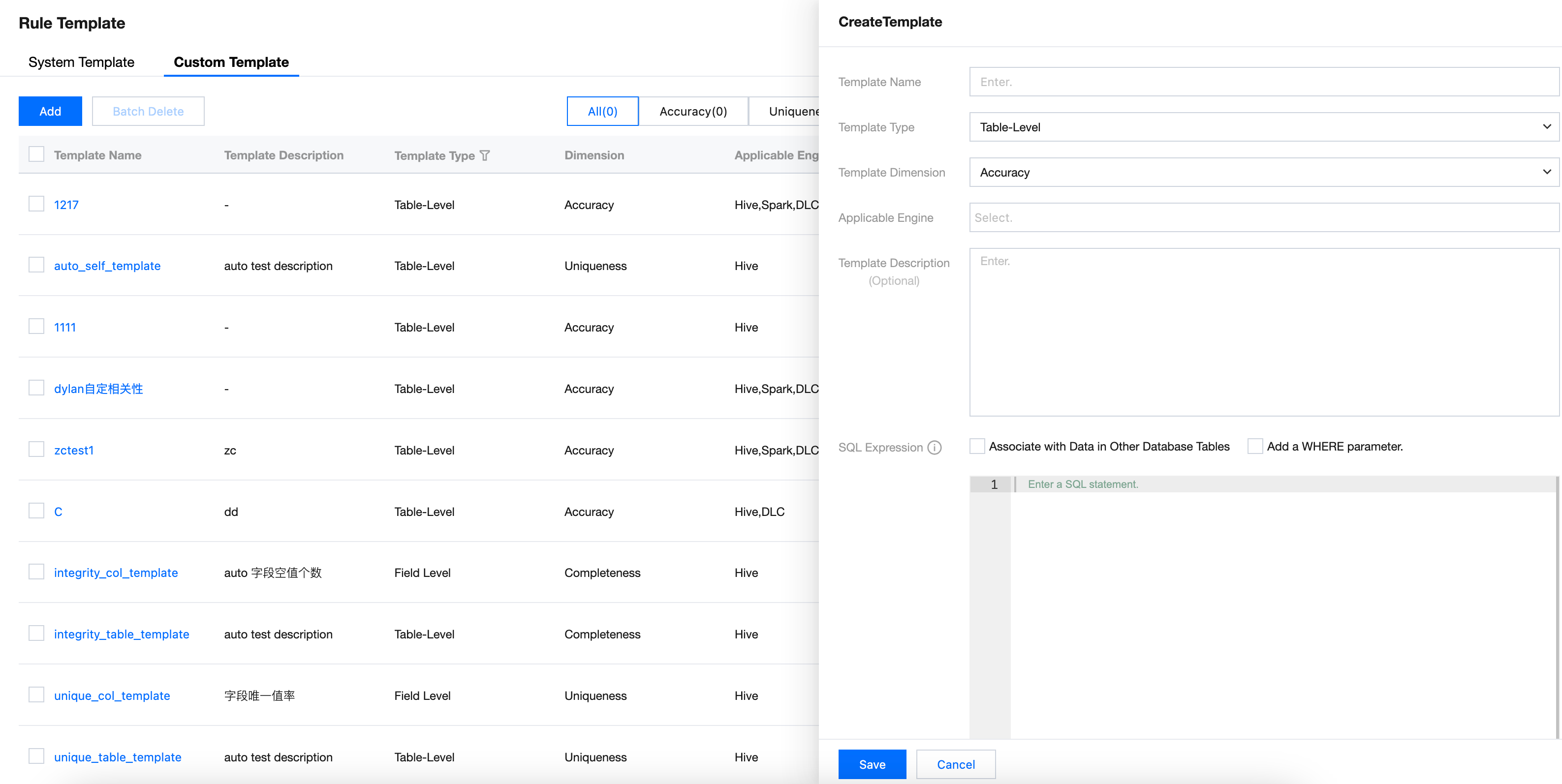Image resolution: width=1562 pixels, height=784 pixels.
Task: Expand the Template Dimension dropdown
Action: click(1264, 173)
